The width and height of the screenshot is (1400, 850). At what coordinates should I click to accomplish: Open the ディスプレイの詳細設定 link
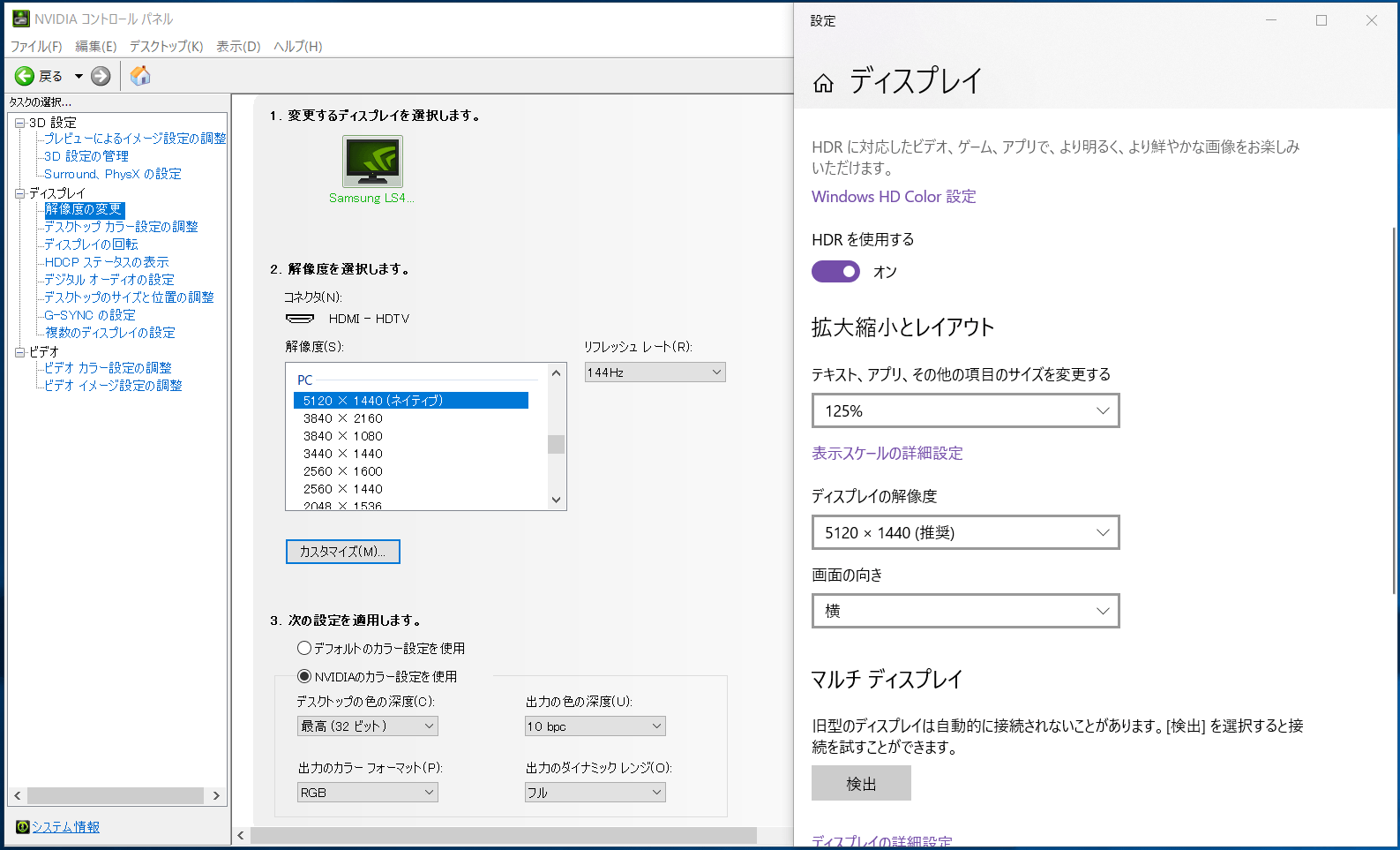click(x=882, y=840)
